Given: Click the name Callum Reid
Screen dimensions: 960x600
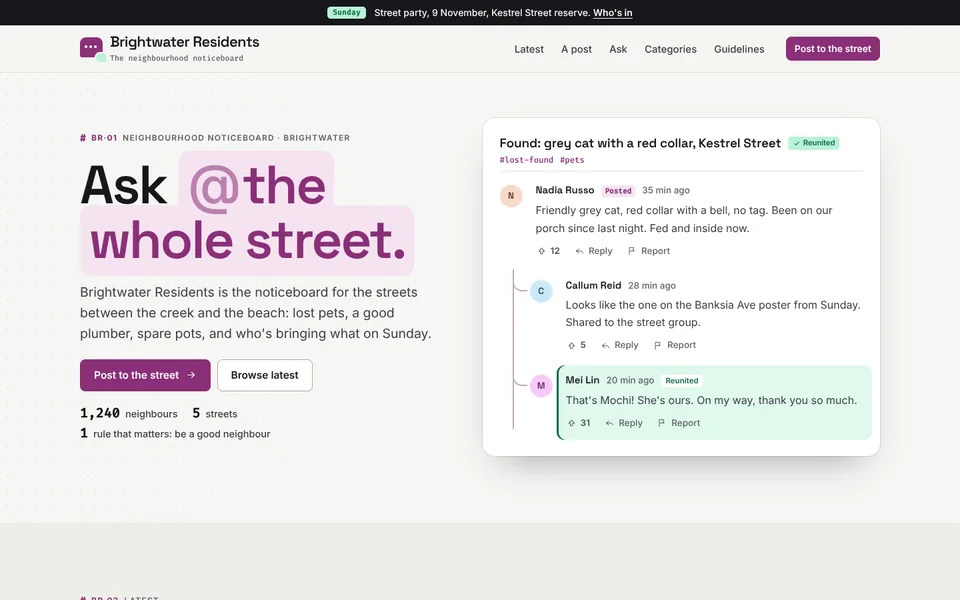Looking at the screenshot, I should [x=593, y=285].
